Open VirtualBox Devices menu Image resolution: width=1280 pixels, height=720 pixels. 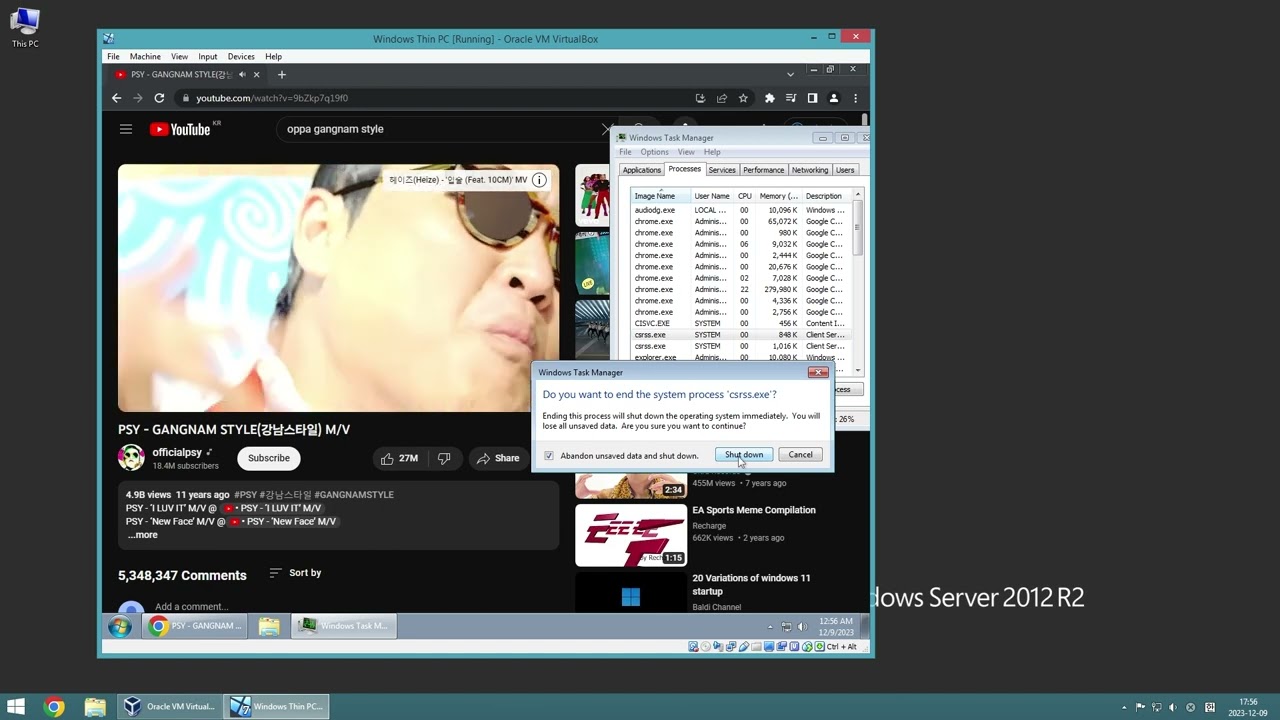[241, 57]
